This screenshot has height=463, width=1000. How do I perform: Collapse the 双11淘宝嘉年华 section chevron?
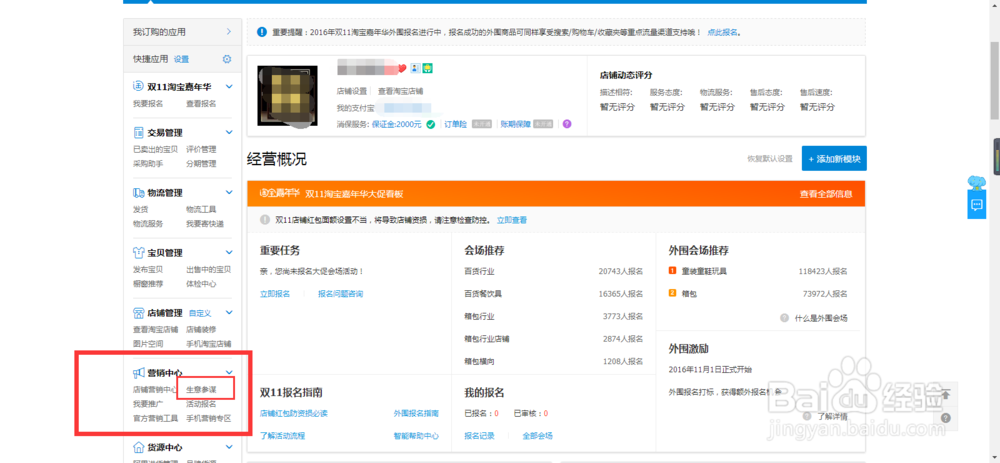point(230,86)
